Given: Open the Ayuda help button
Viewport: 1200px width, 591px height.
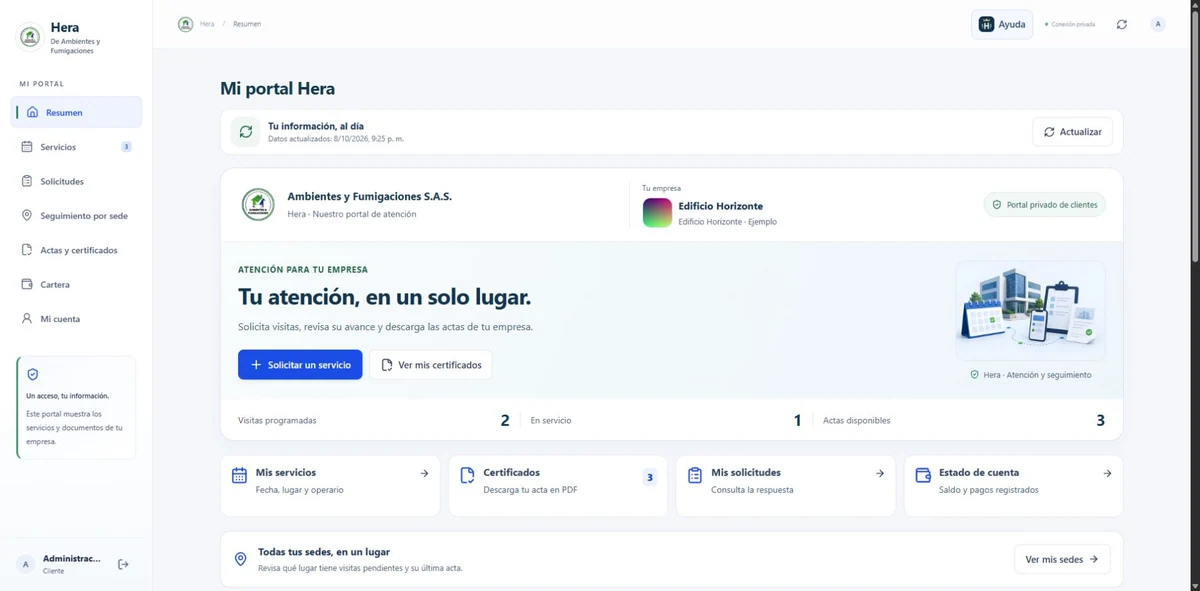Looking at the screenshot, I should point(1002,24).
